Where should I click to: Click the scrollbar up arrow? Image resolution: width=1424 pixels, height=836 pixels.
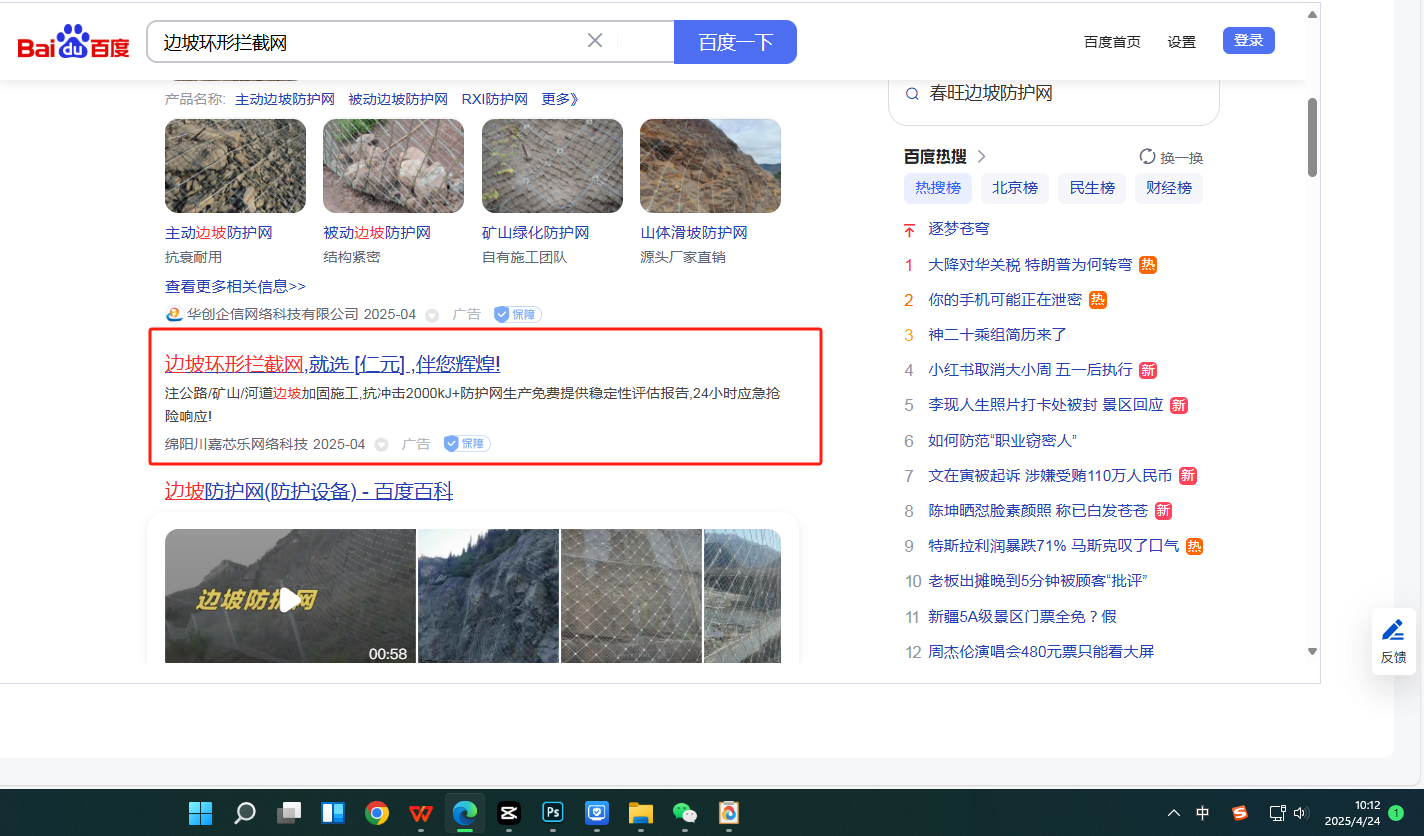tap(1312, 14)
